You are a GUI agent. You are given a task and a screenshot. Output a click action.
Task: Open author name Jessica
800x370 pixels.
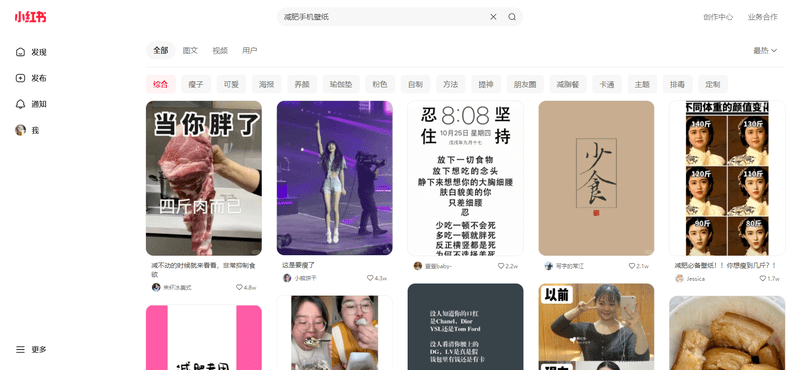(x=695, y=279)
